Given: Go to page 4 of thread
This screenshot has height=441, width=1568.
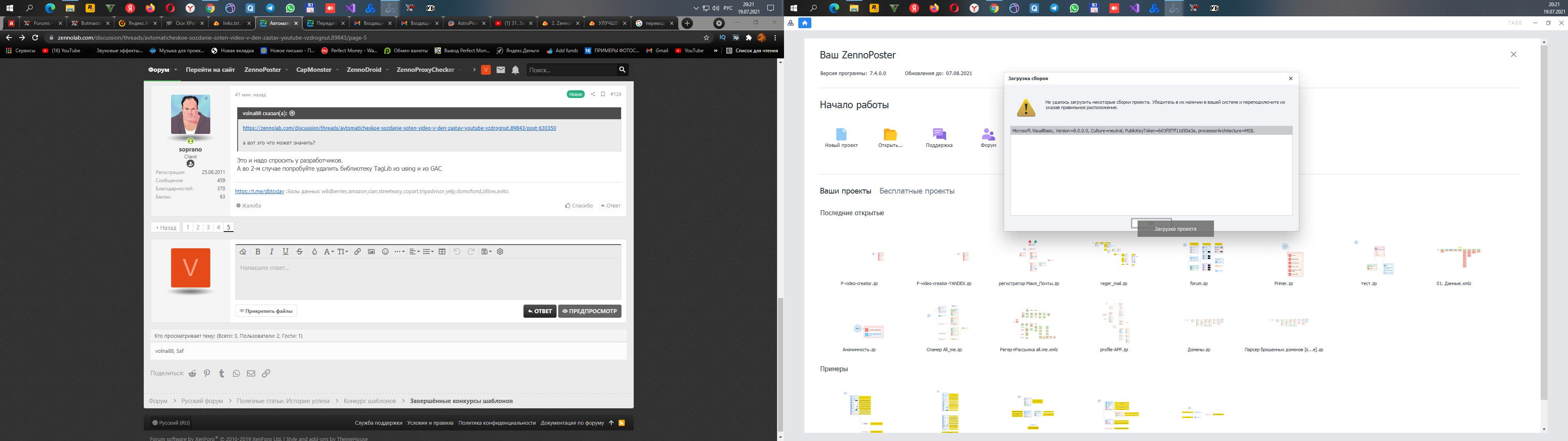Looking at the screenshot, I should pyautogui.click(x=218, y=227).
